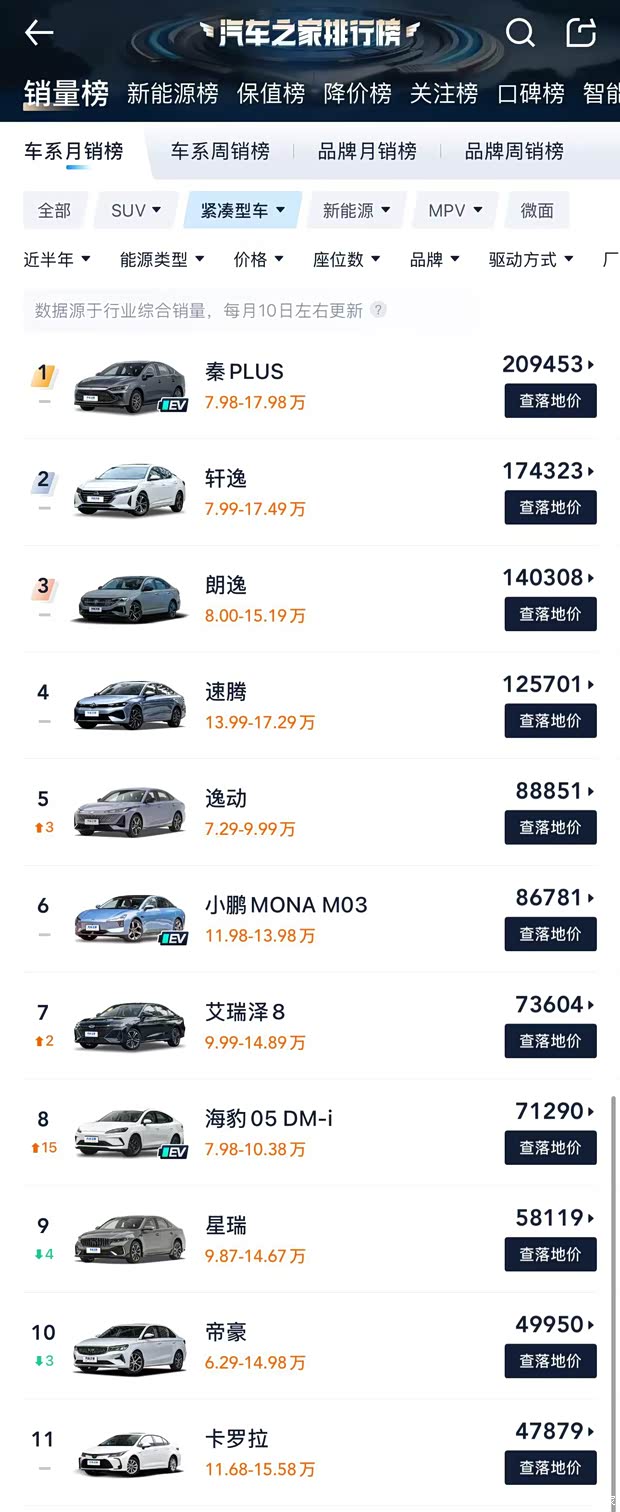
Task: Open the 价格 price filter dropdown
Action: pyautogui.click(x=258, y=259)
